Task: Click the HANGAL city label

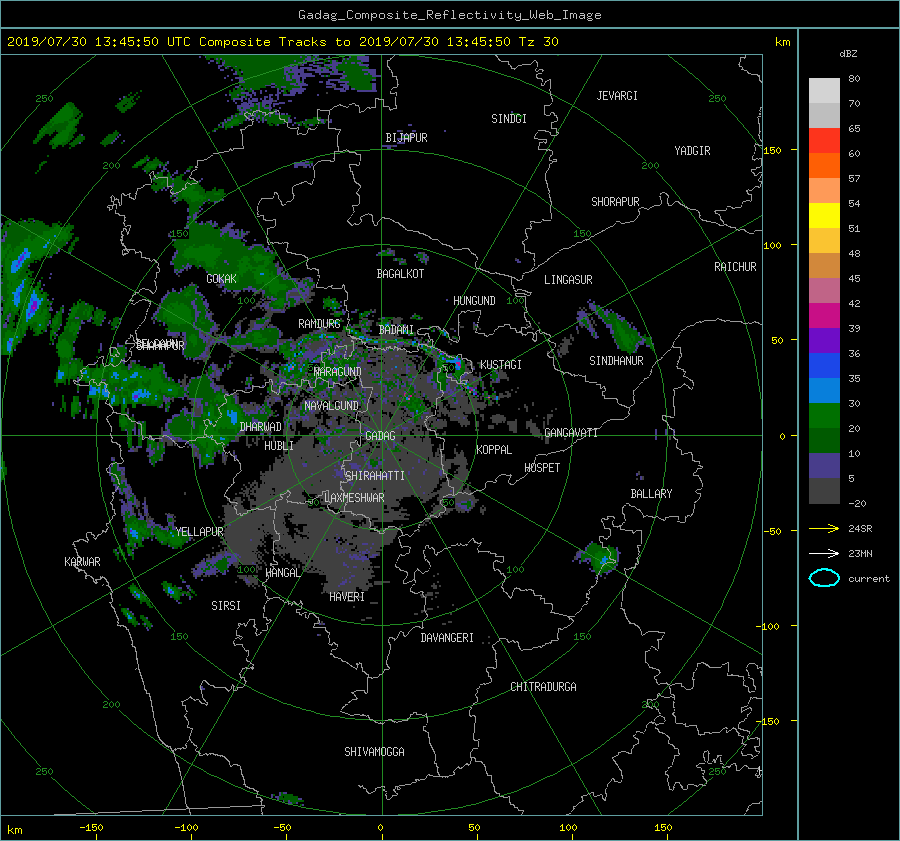Action: 282,573
